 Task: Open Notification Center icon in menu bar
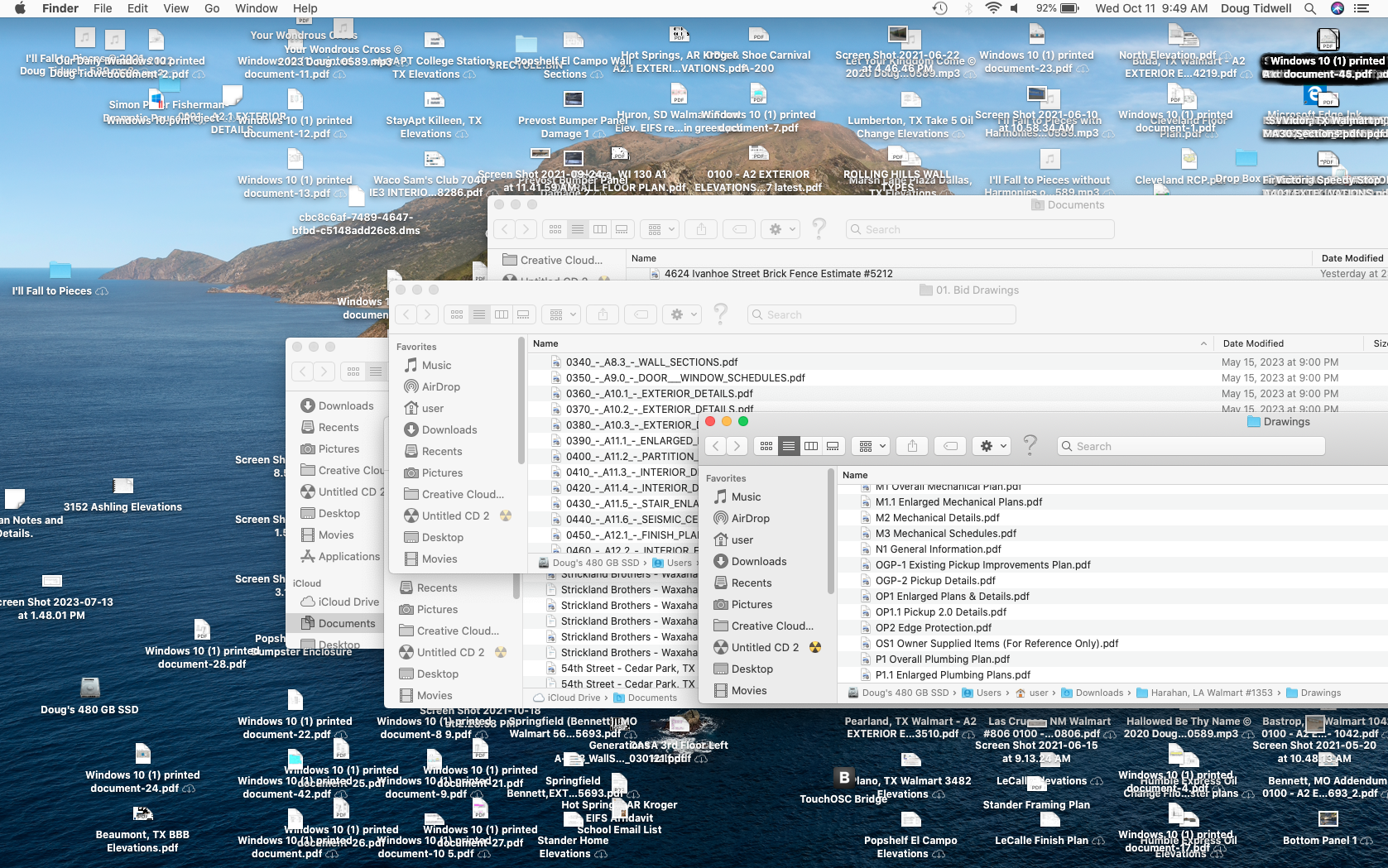click(1362, 8)
